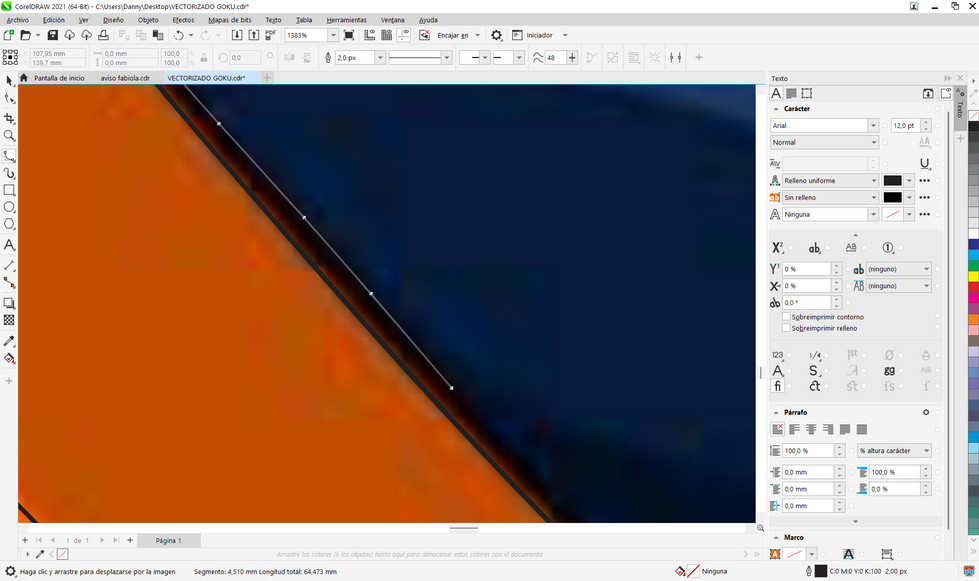
Task: Toggle show rulers button in toolbar
Action: pos(370,36)
